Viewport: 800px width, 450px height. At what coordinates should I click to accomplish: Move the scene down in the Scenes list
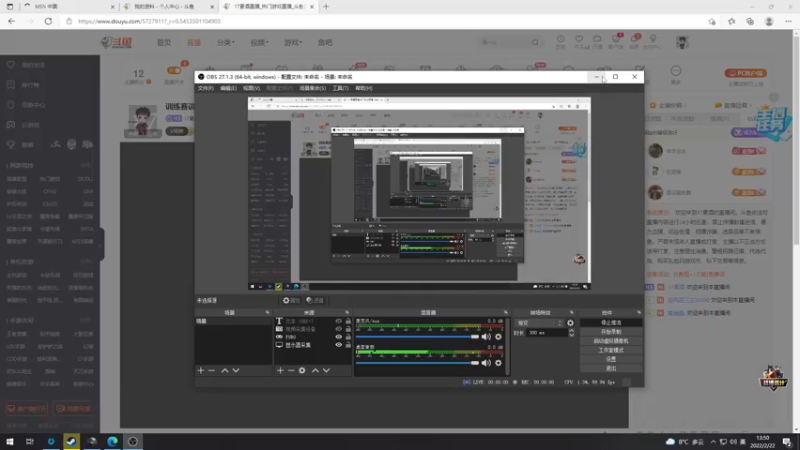pyautogui.click(x=236, y=370)
